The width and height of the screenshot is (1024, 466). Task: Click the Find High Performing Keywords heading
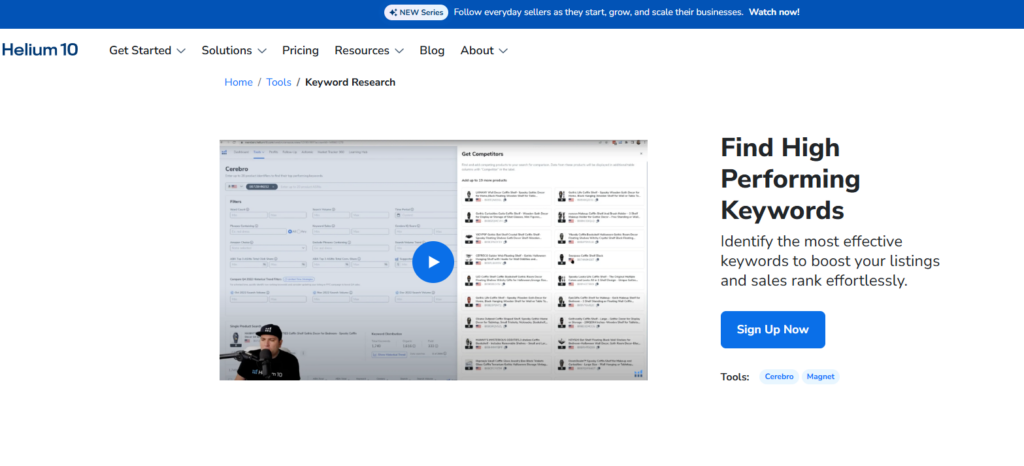pos(790,179)
